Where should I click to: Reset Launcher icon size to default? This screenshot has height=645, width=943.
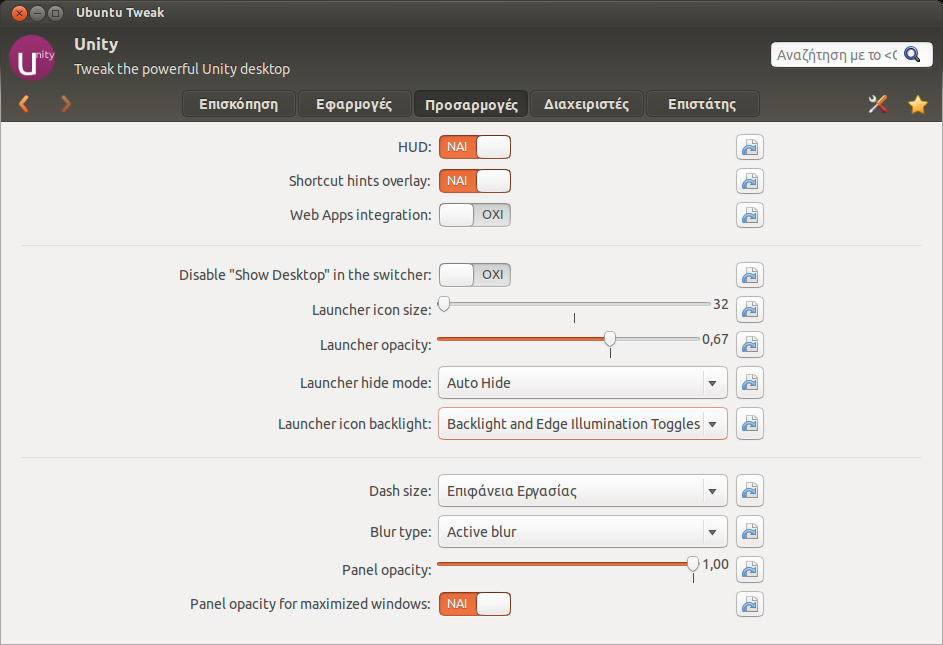(750, 310)
